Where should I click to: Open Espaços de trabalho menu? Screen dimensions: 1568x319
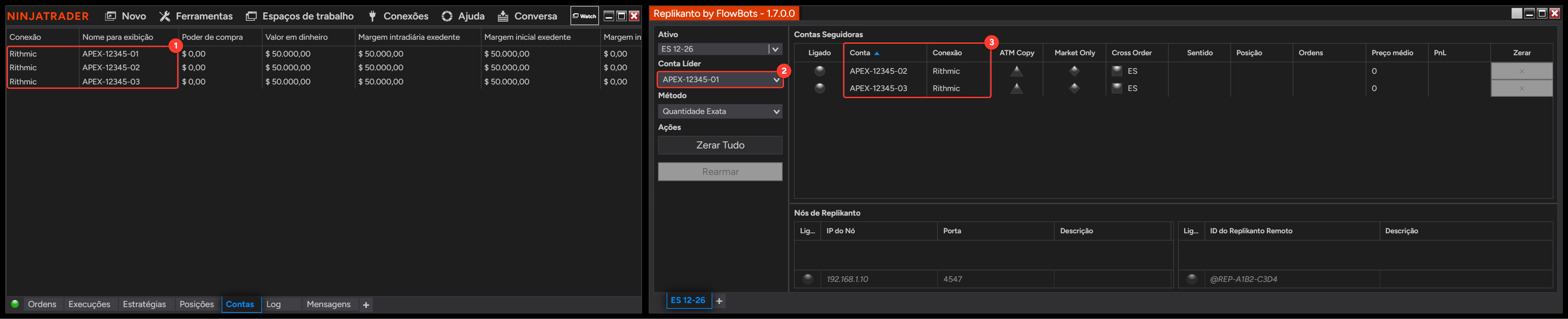[299, 16]
